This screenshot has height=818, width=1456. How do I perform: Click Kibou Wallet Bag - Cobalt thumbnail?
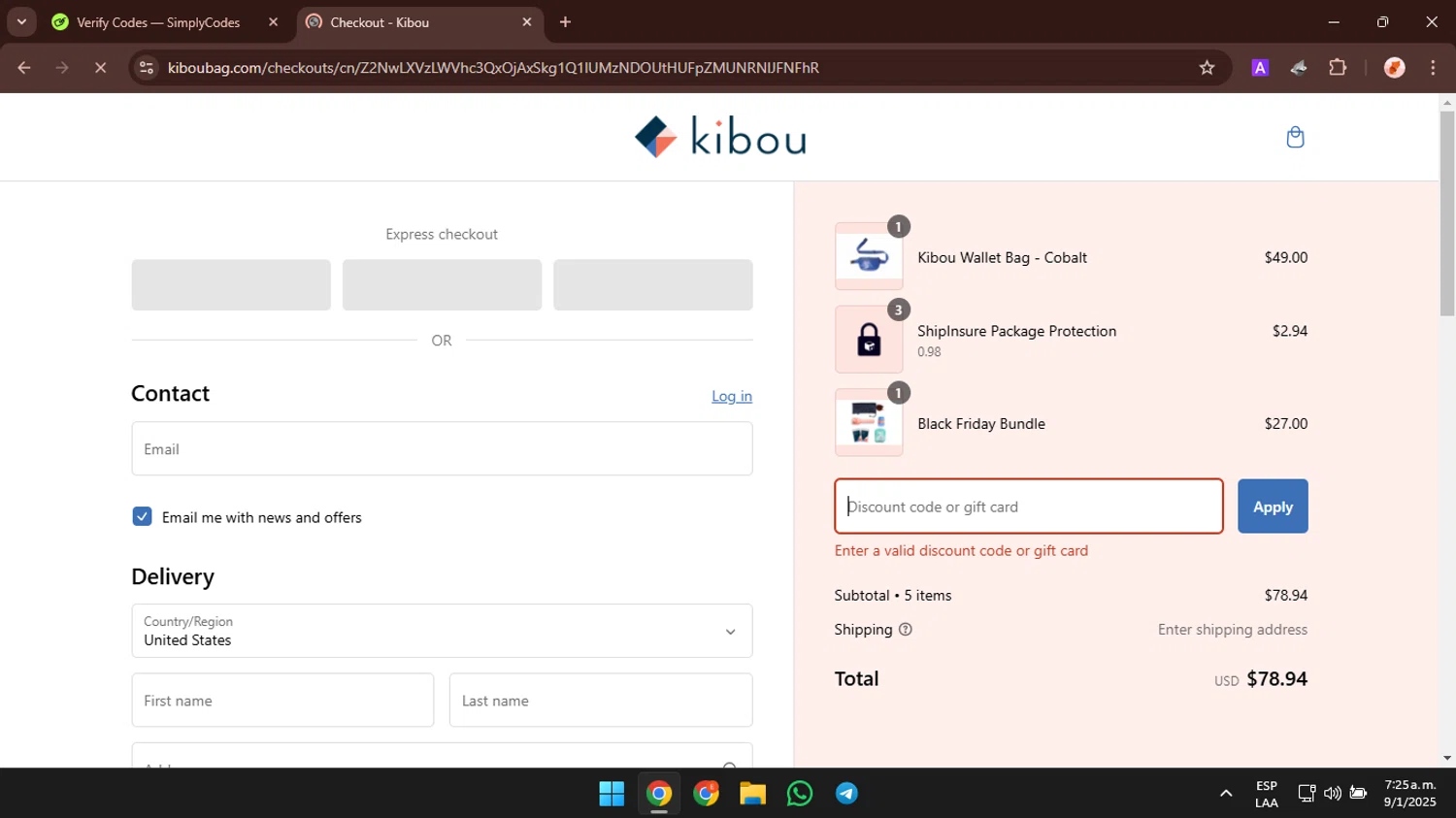click(x=869, y=256)
